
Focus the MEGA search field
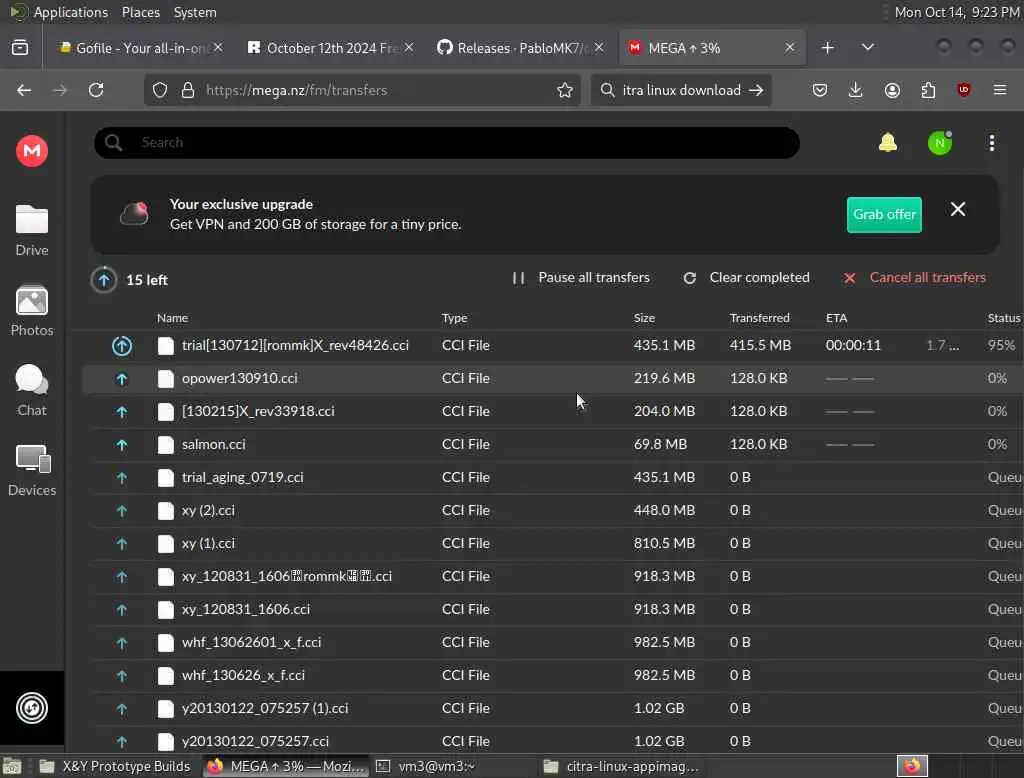447,142
